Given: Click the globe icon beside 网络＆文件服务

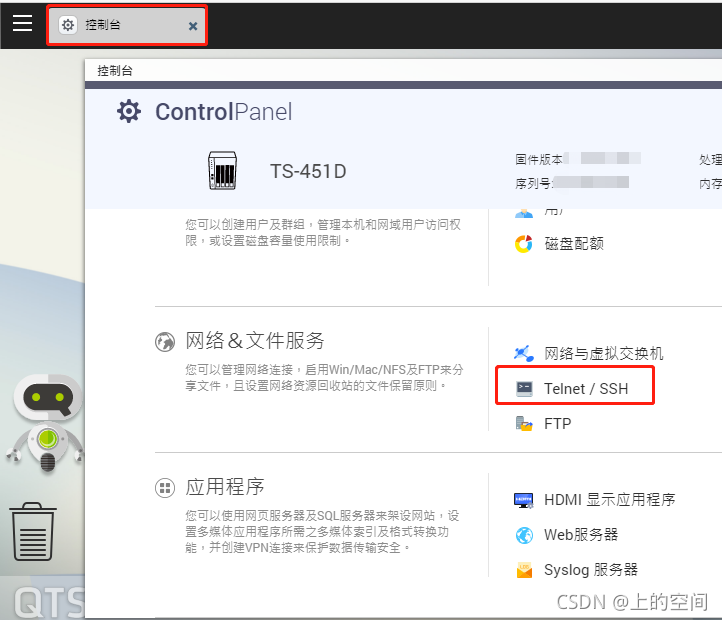Looking at the screenshot, I should 165,342.
